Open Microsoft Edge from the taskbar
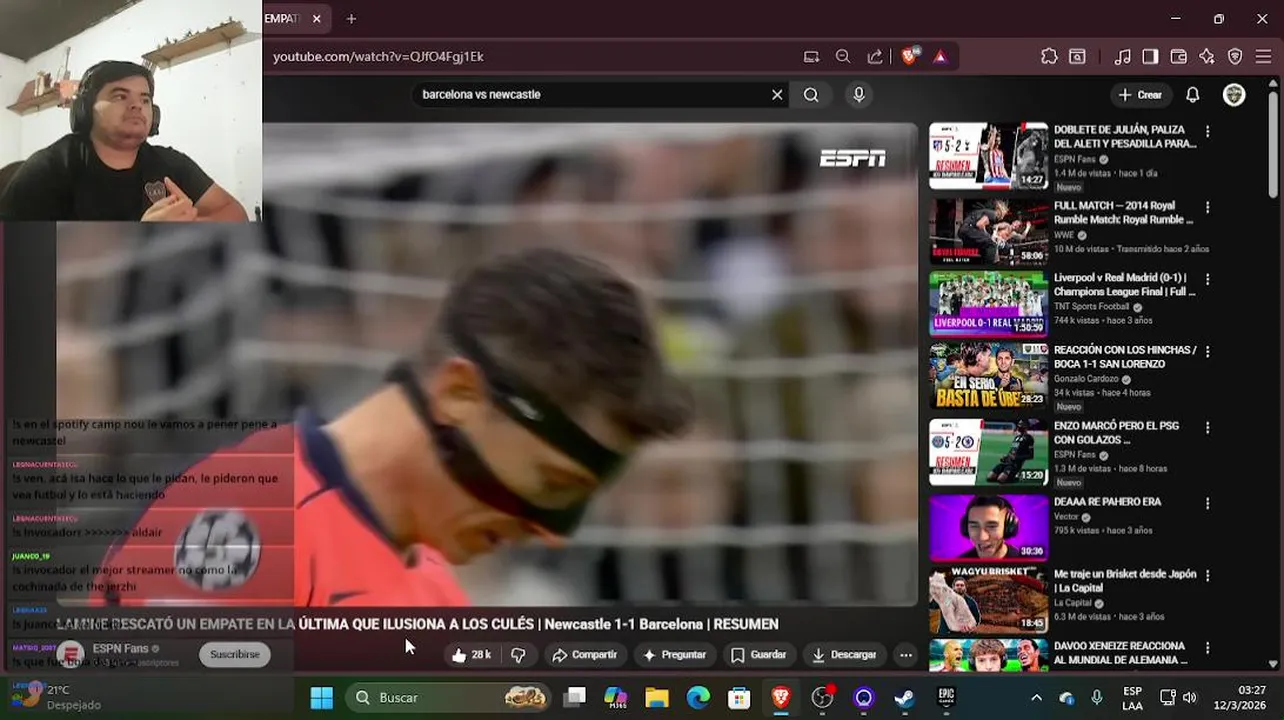 (698, 697)
